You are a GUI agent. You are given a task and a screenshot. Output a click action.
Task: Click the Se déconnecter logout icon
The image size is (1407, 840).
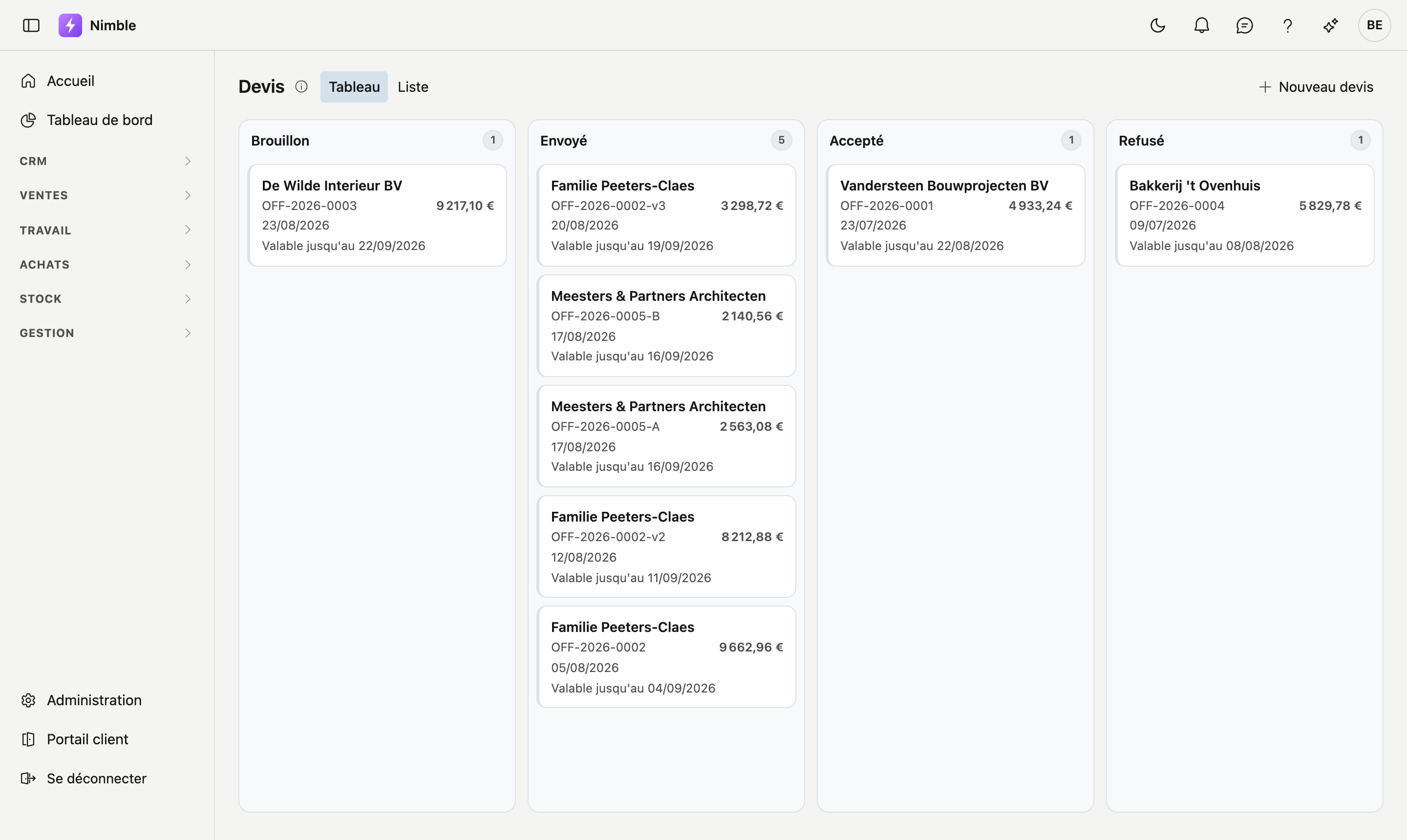(28, 778)
